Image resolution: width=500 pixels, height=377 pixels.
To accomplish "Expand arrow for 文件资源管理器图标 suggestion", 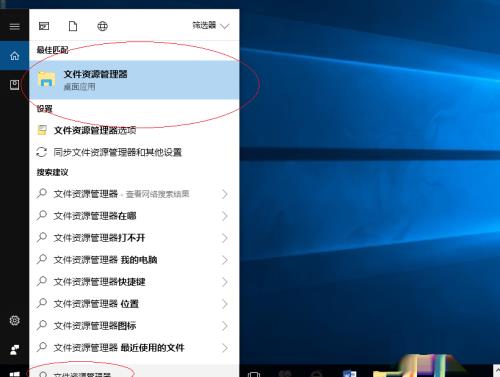I will (225, 326).
